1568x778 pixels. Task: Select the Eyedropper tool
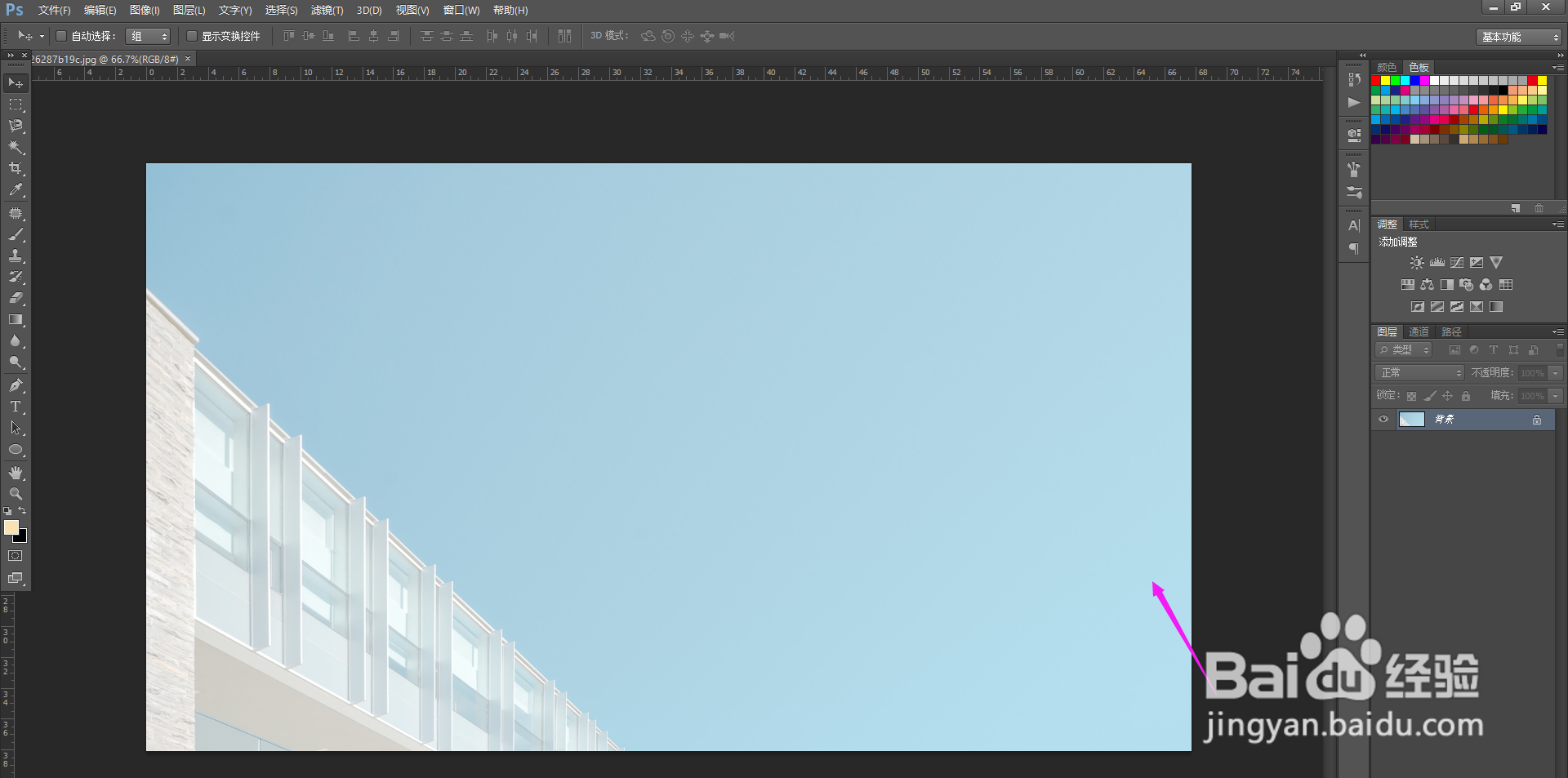tap(16, 189)
